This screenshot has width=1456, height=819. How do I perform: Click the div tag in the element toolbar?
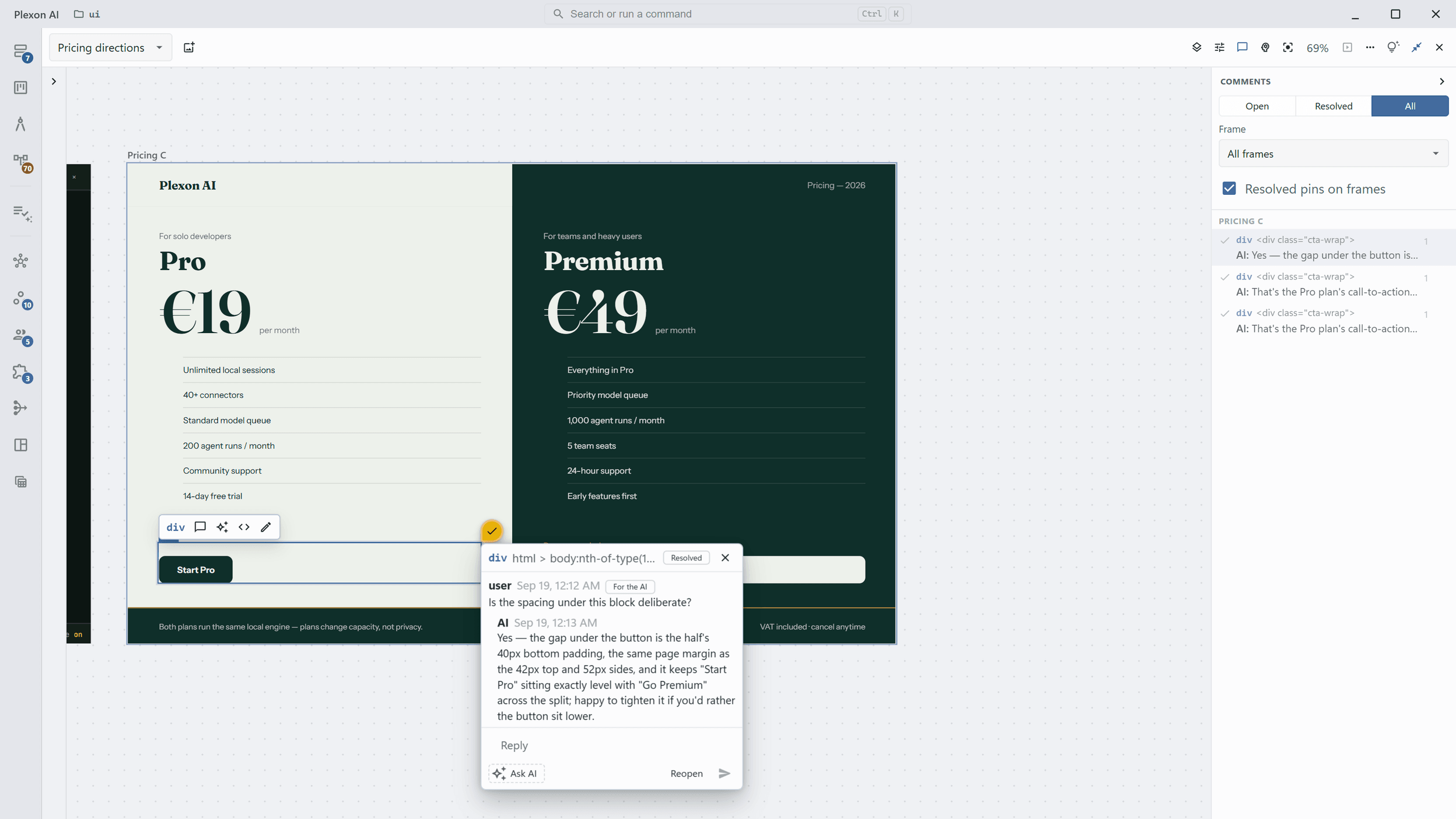[176, 527]
